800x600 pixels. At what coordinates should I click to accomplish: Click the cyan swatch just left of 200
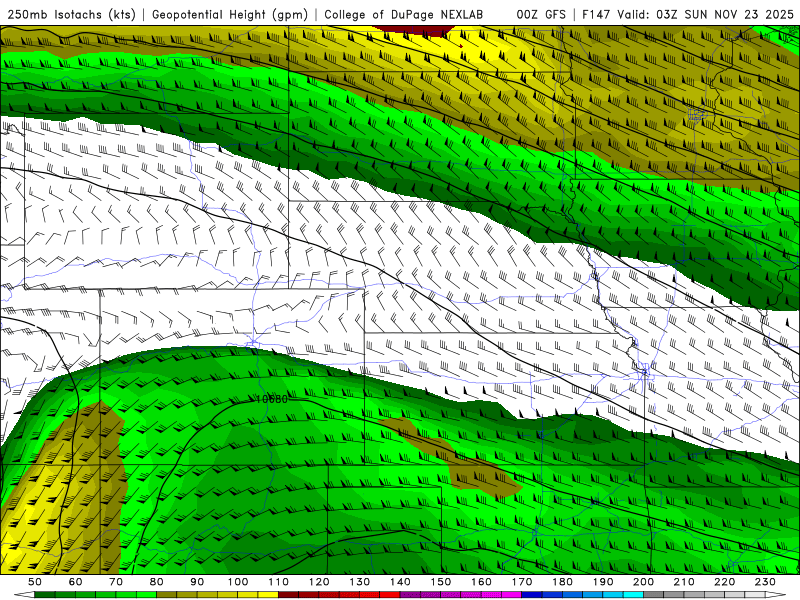tap(633, 594)
